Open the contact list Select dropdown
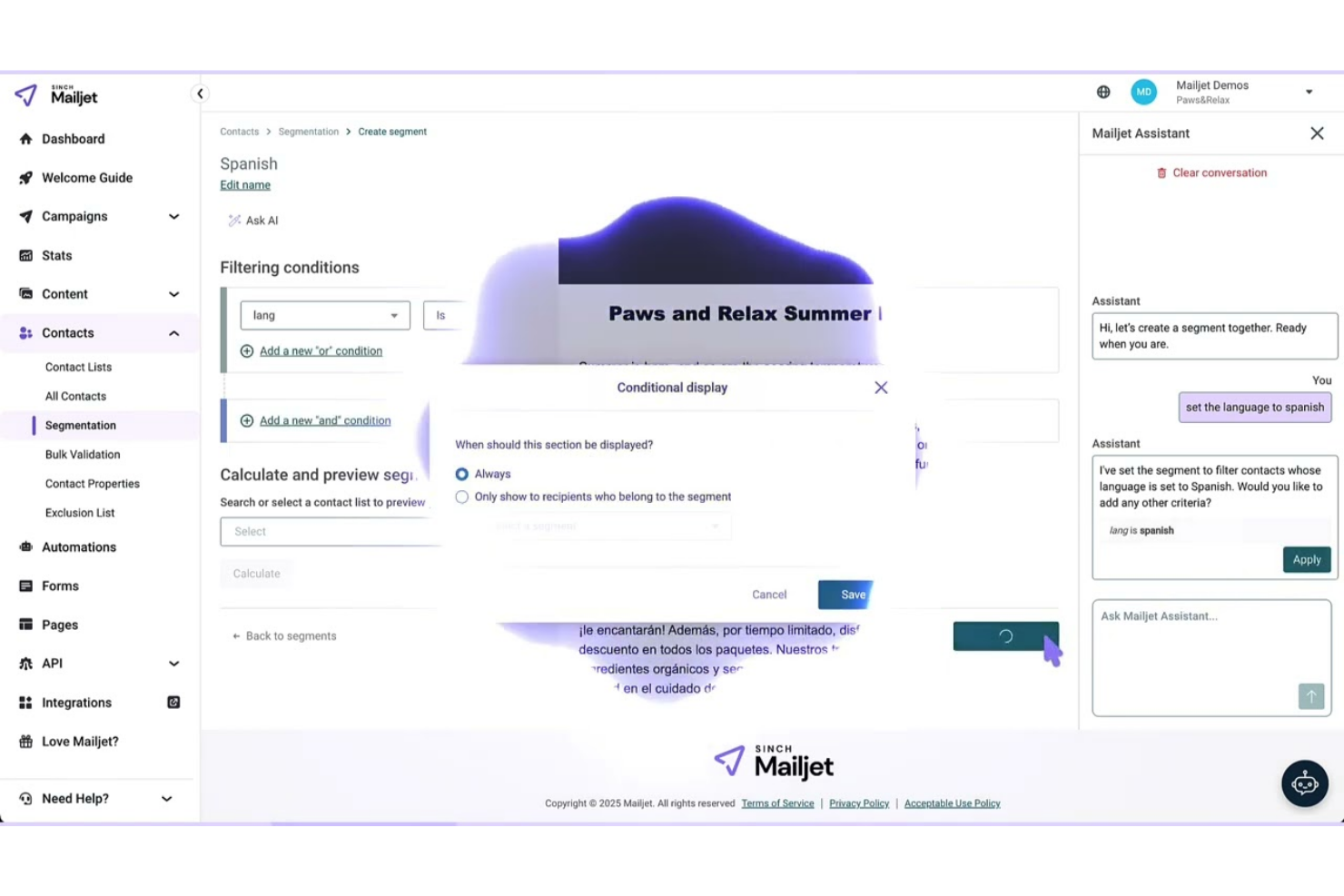This screenshot has height=896, width=1344. pos(330,531)
